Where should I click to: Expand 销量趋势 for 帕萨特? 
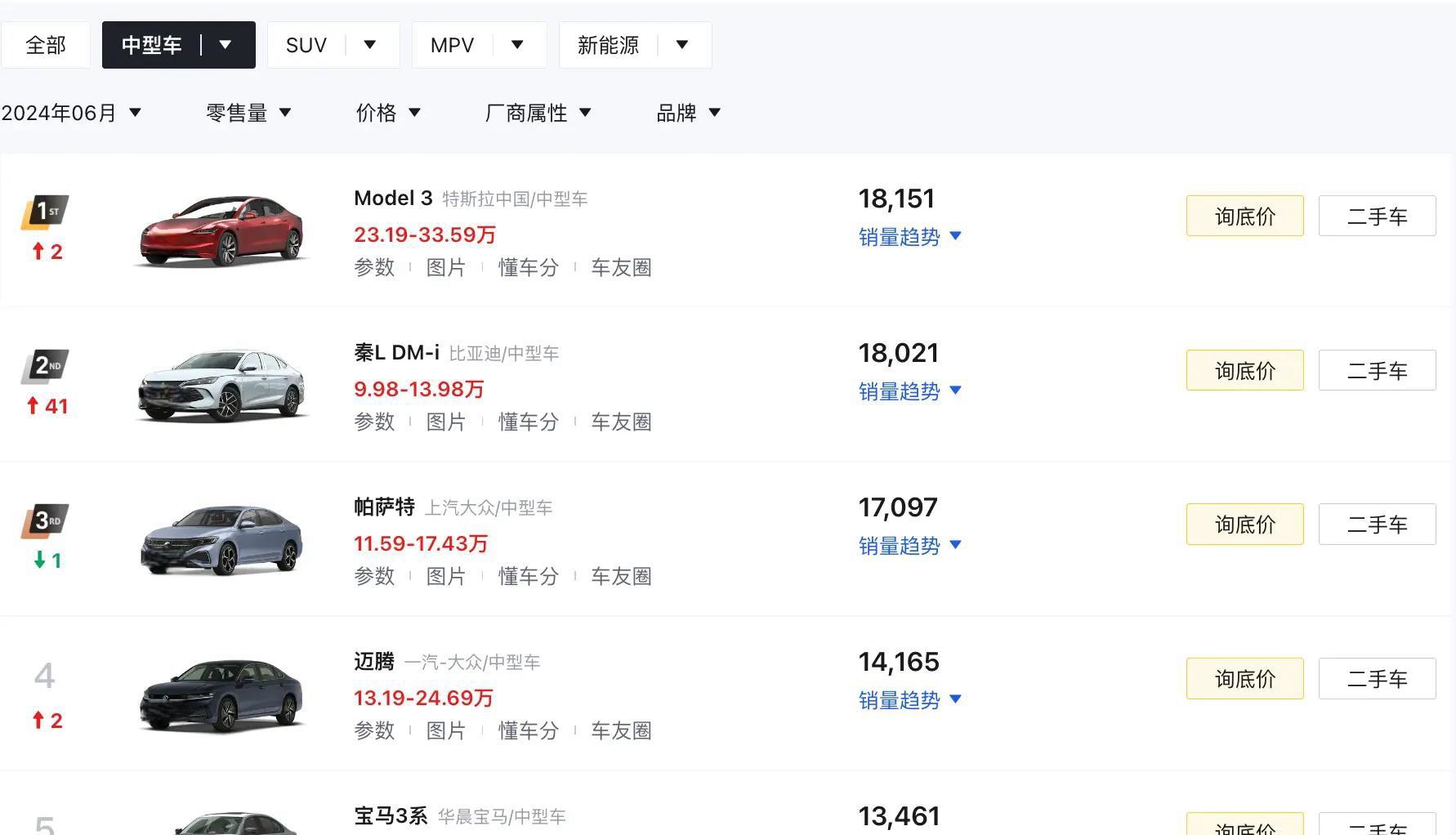(910, 546)
